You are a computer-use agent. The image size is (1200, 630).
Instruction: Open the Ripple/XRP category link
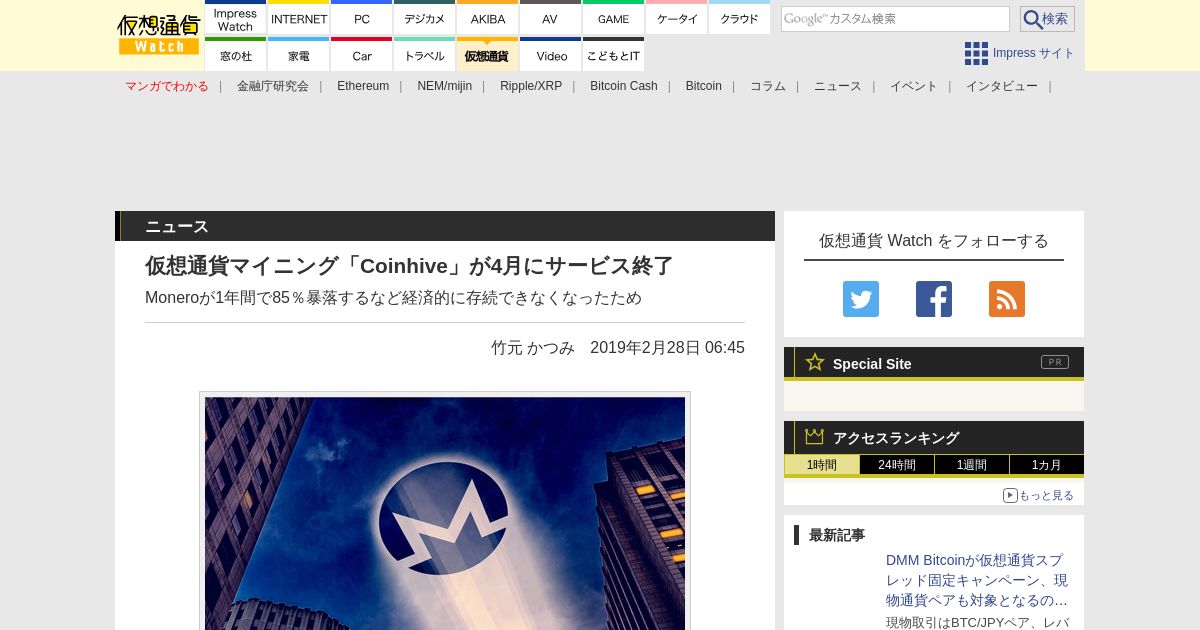[531, 86]
